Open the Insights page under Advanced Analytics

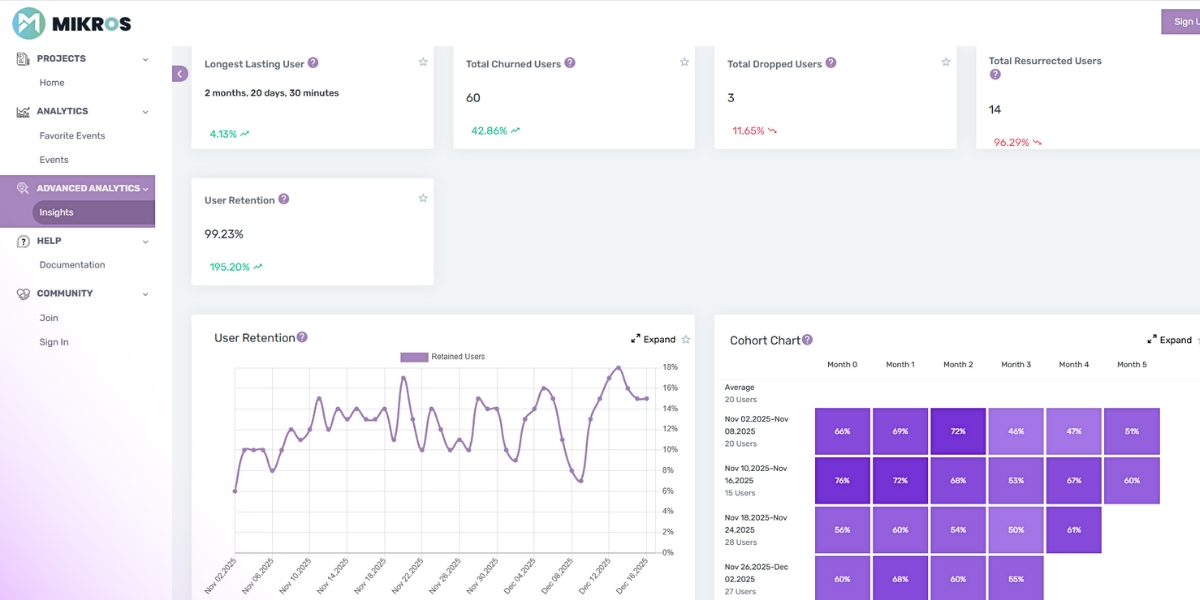(55, 212)
